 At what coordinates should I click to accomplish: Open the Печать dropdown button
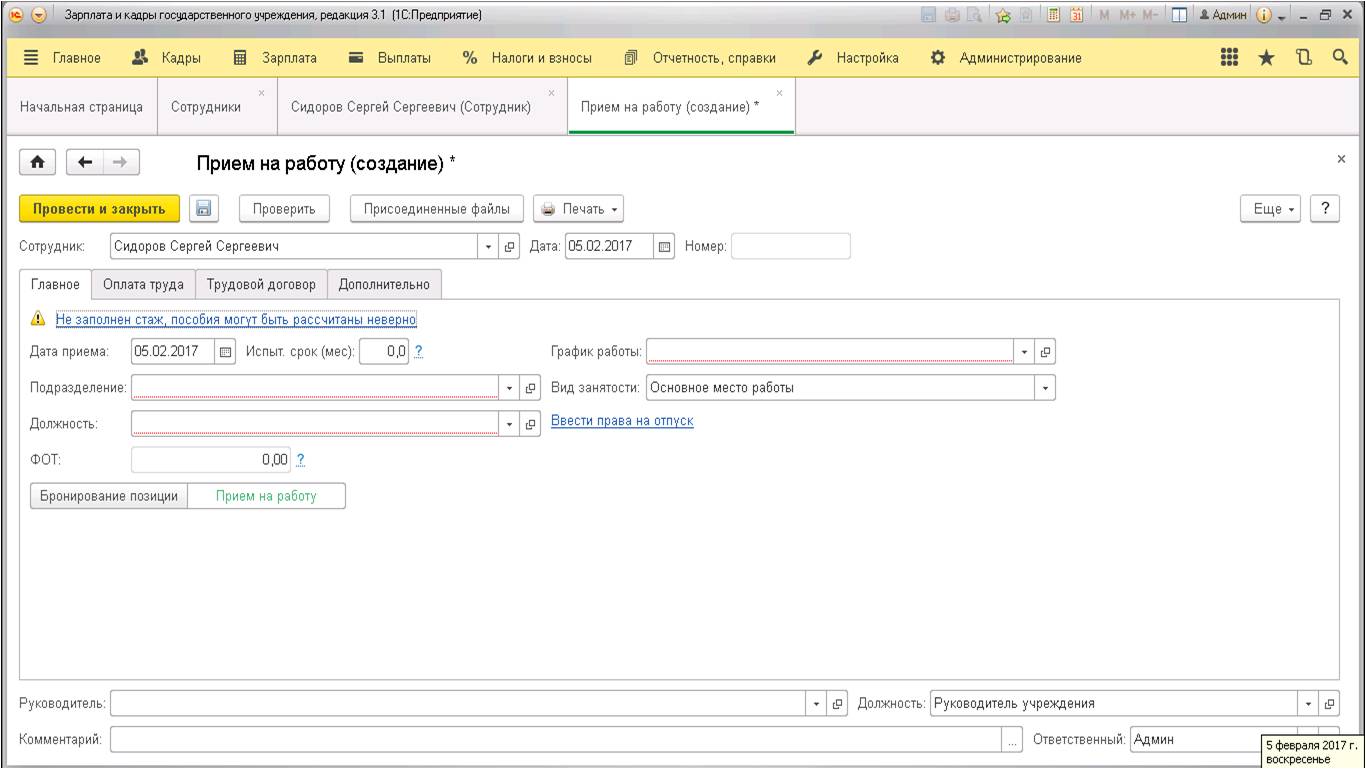coord(579,209)
